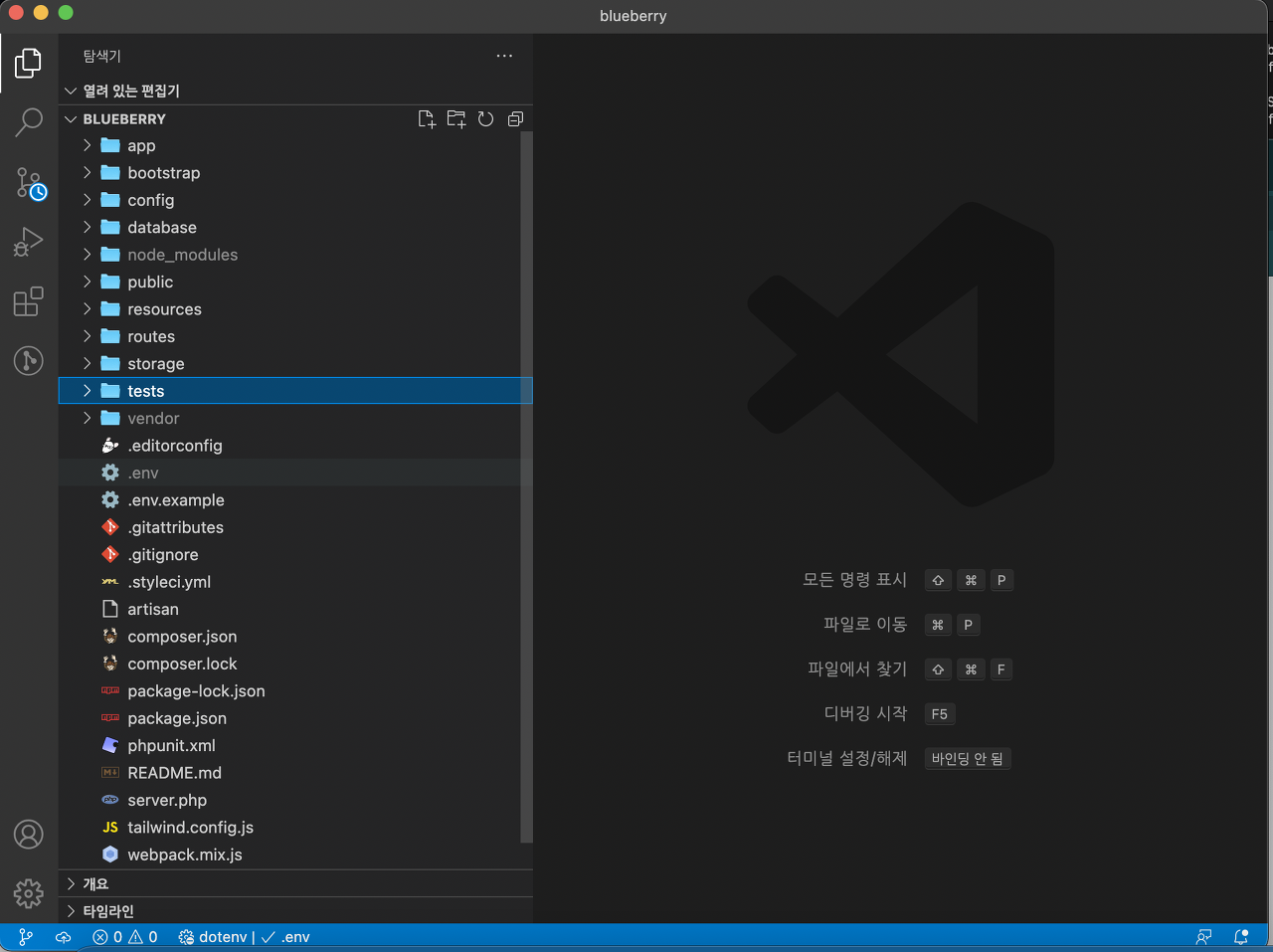Click the Explorer vertical scrollbar

point(527,487)
